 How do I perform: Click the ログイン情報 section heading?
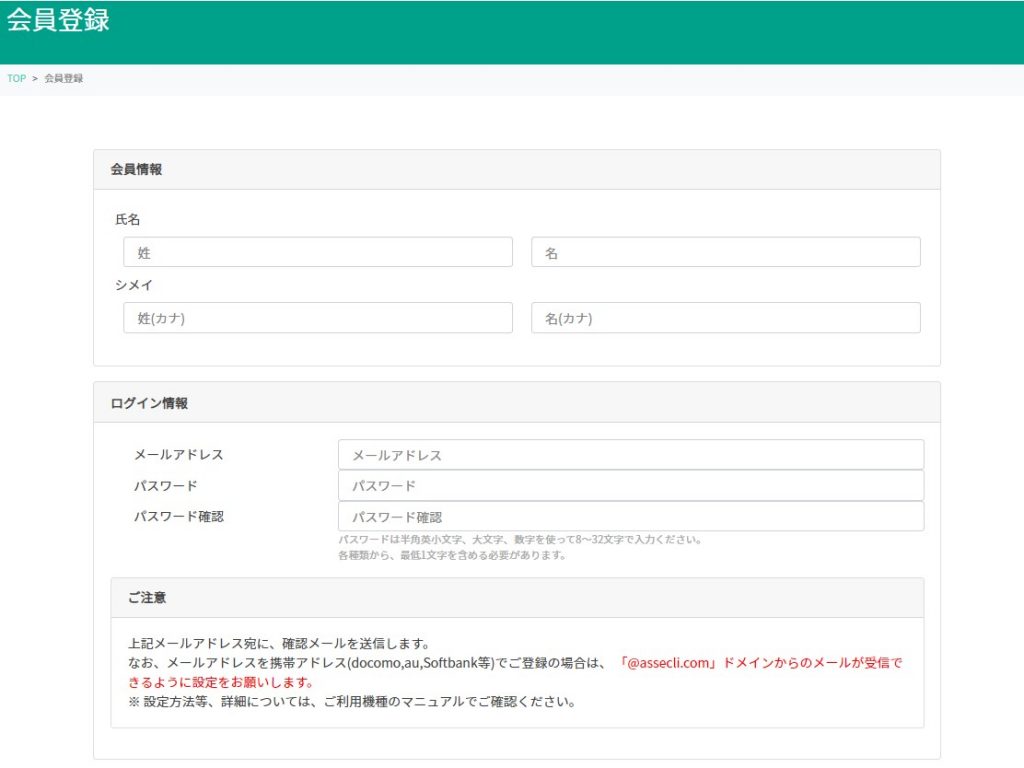pyautogui.click(x=149, y=403)
